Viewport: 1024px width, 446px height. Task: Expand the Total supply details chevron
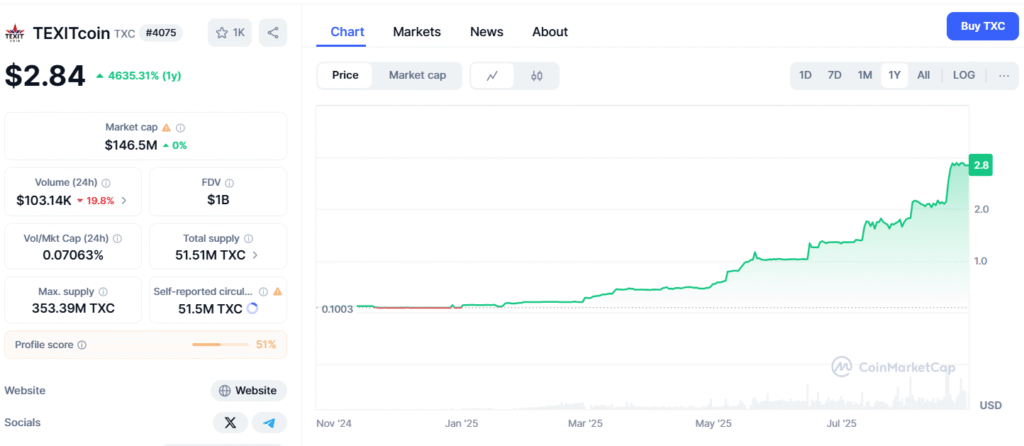point(255,255)
